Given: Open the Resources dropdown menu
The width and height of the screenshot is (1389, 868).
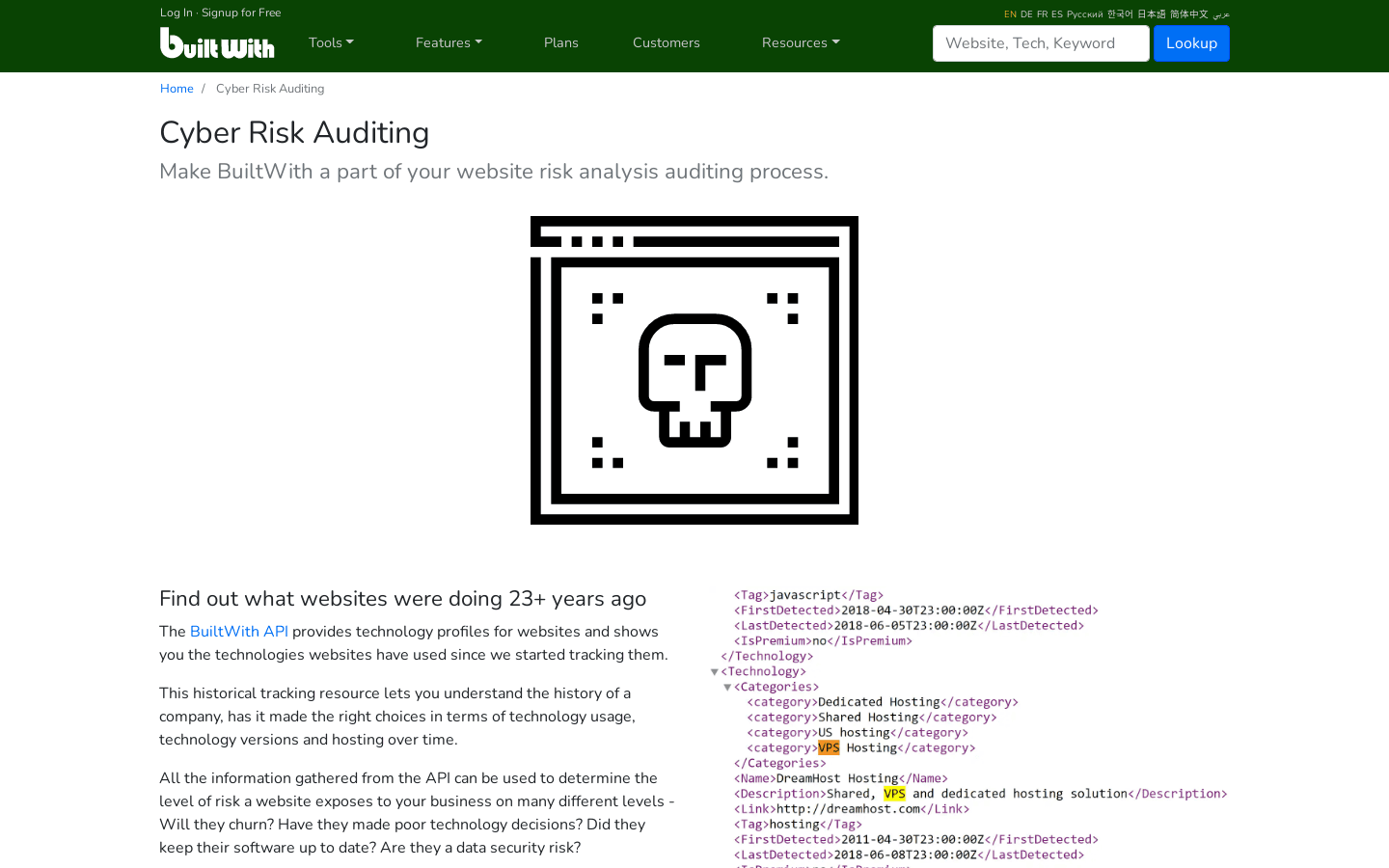Looking at the screenshot, I should pyautogui.click(x=801, y=42).
